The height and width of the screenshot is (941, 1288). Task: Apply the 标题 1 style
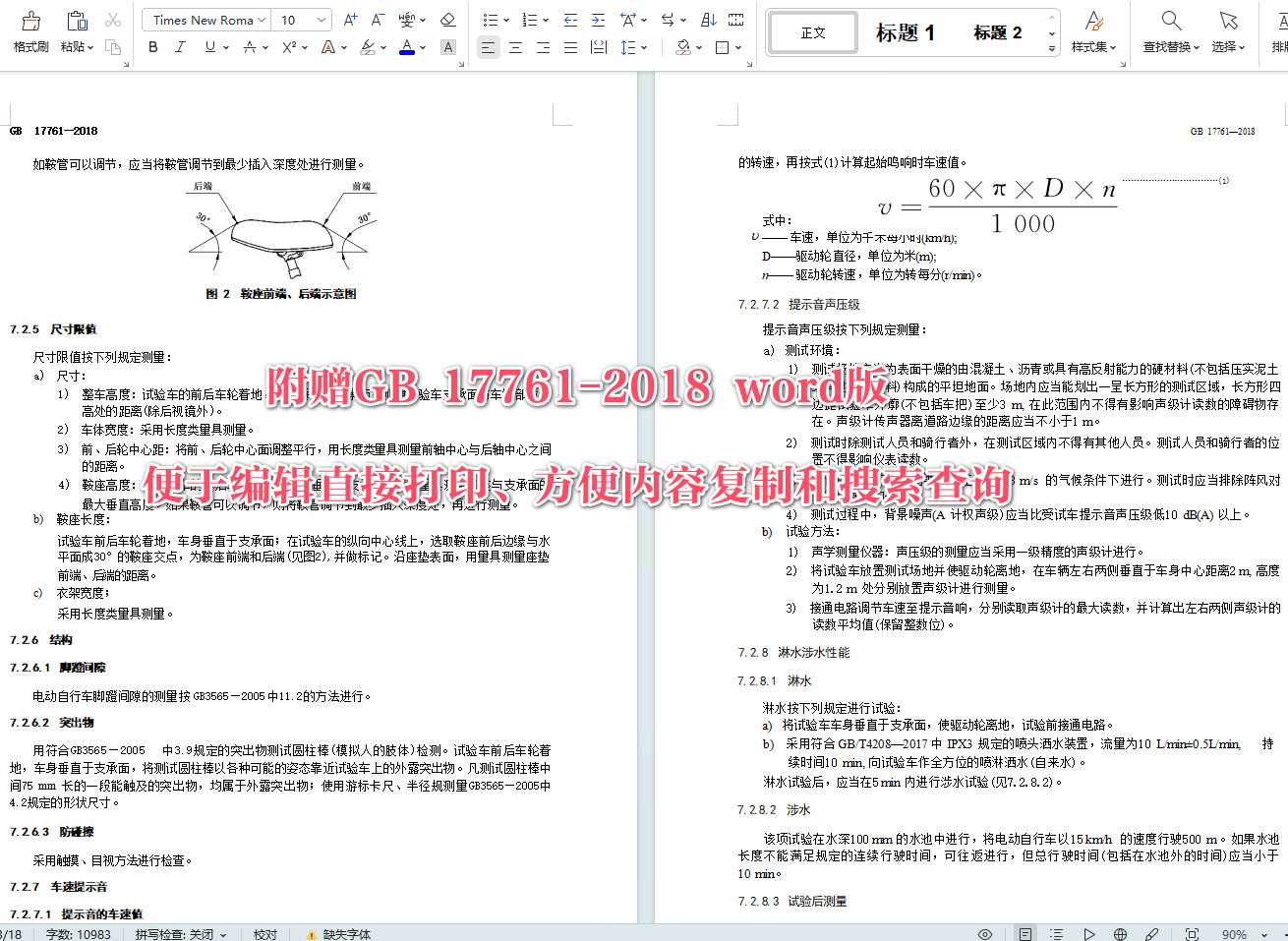tap(903, 31)
